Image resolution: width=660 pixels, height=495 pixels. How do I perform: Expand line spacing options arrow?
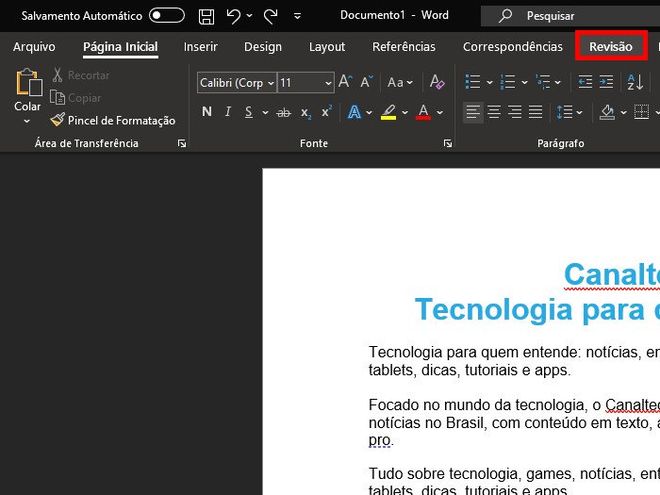(579, 112)
